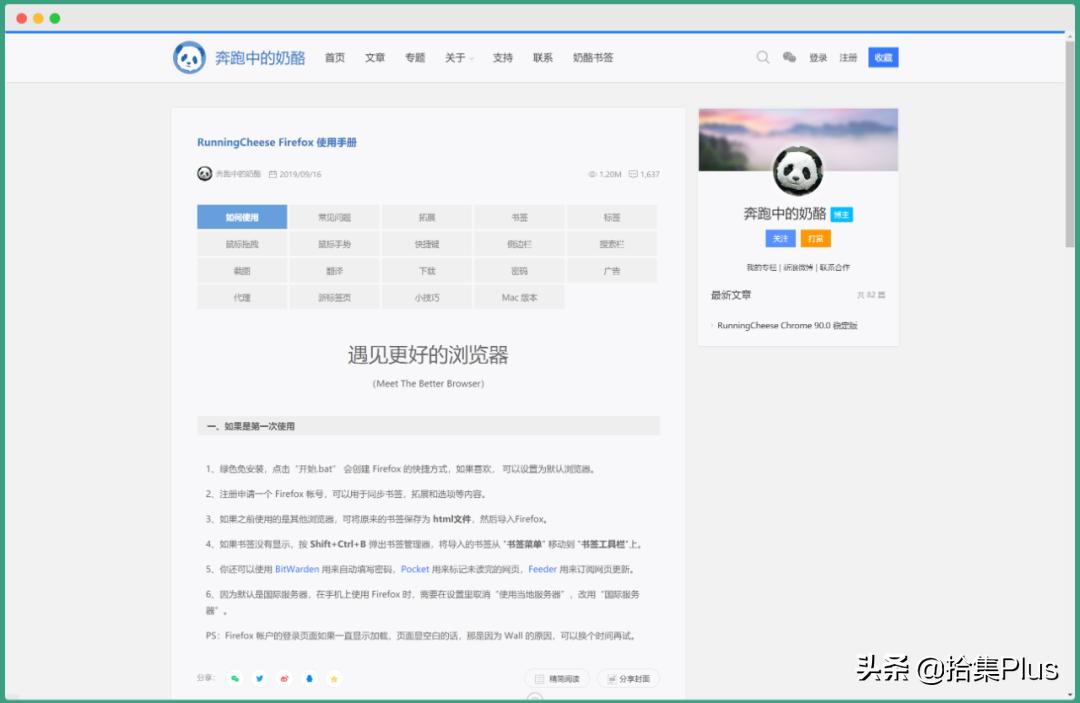The height and width of the screenshot is (703, 1080).
Task: Open the 分享封面 share cover option
Action: coord(629,677)
